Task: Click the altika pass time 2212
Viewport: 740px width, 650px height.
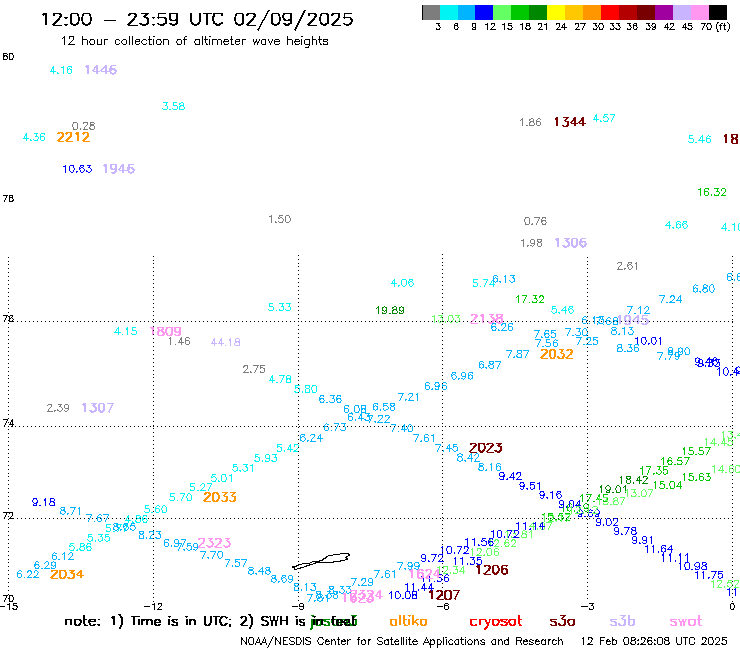Action: (x=73, y=137)
